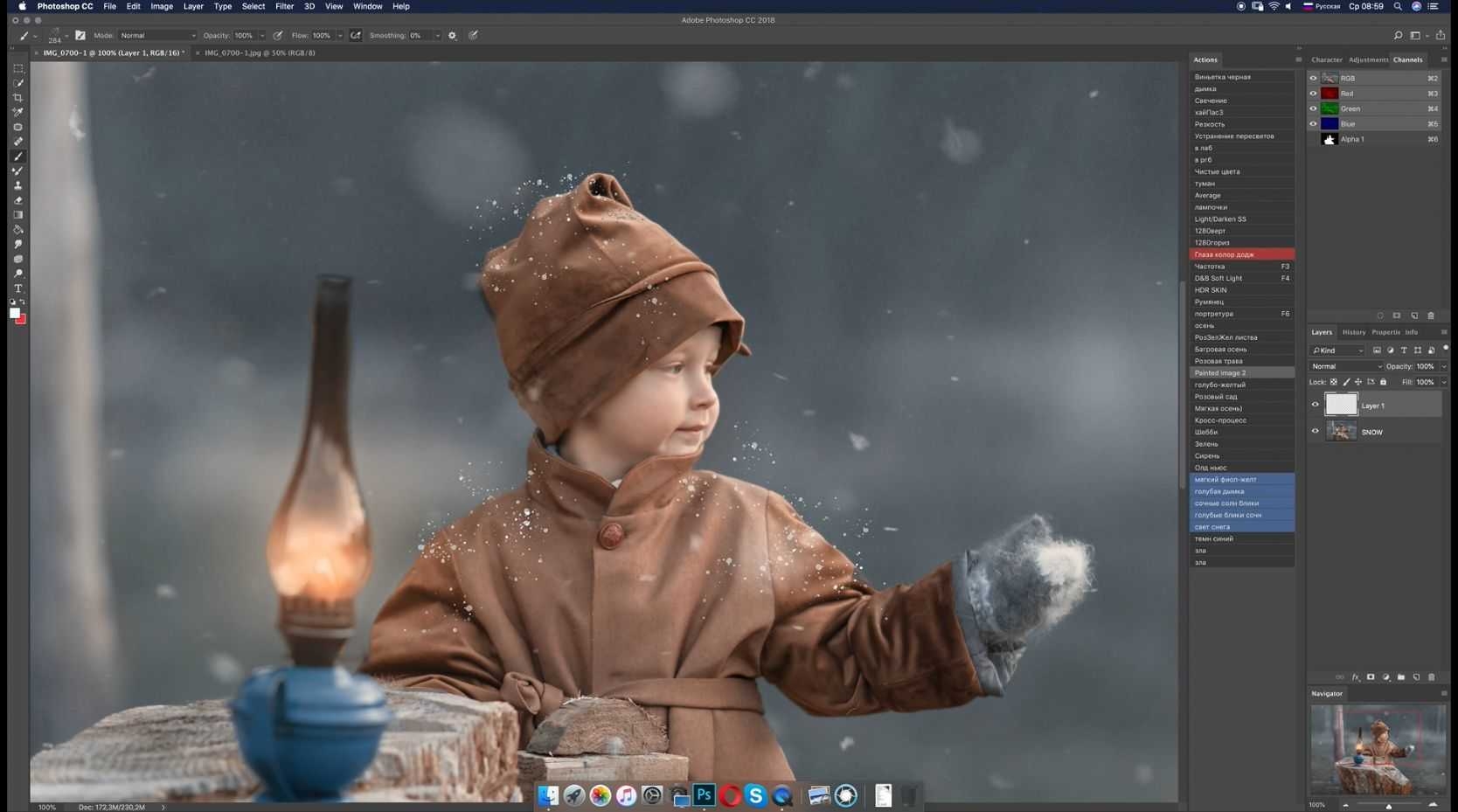
Task: Create a new adjustment layer from Layers panel
Action: click(x=1386, y=677)
